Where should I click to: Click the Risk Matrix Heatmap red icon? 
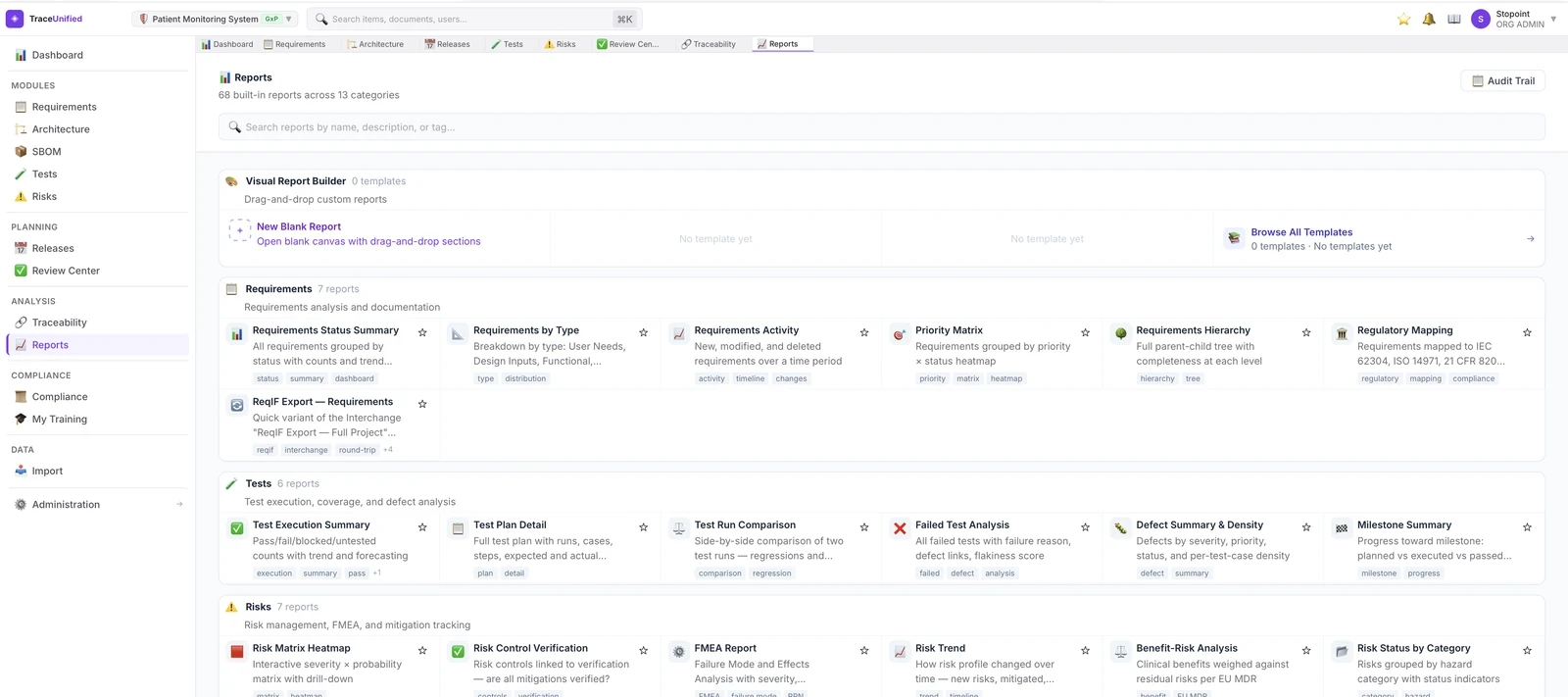point(237,652)
